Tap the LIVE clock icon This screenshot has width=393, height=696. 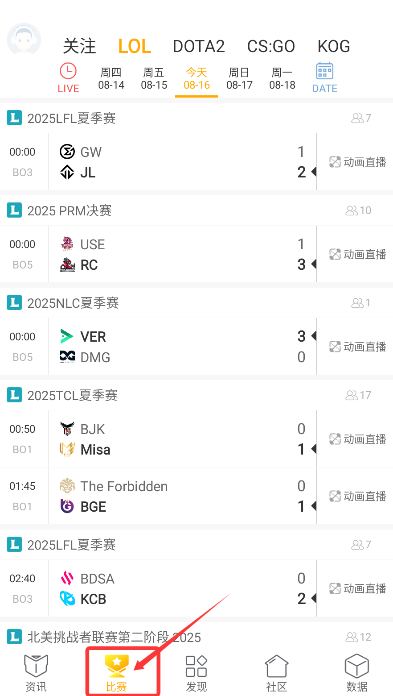[x=68, y=71]
